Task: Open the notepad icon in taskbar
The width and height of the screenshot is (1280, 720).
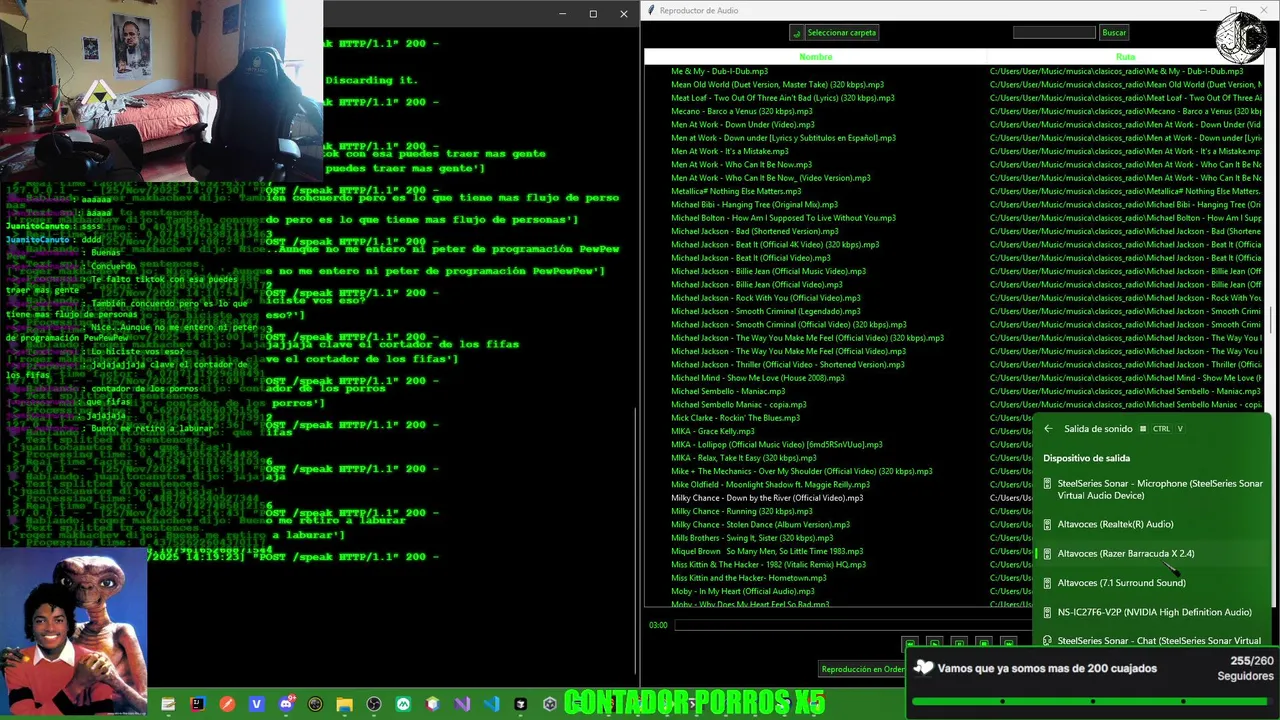Action: point(168,704)
